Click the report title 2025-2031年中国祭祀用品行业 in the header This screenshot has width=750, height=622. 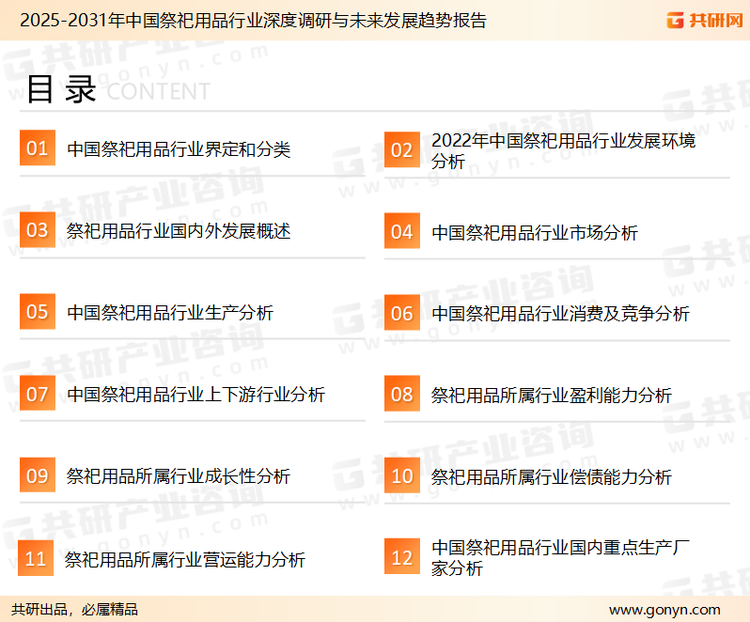[253, 20]
